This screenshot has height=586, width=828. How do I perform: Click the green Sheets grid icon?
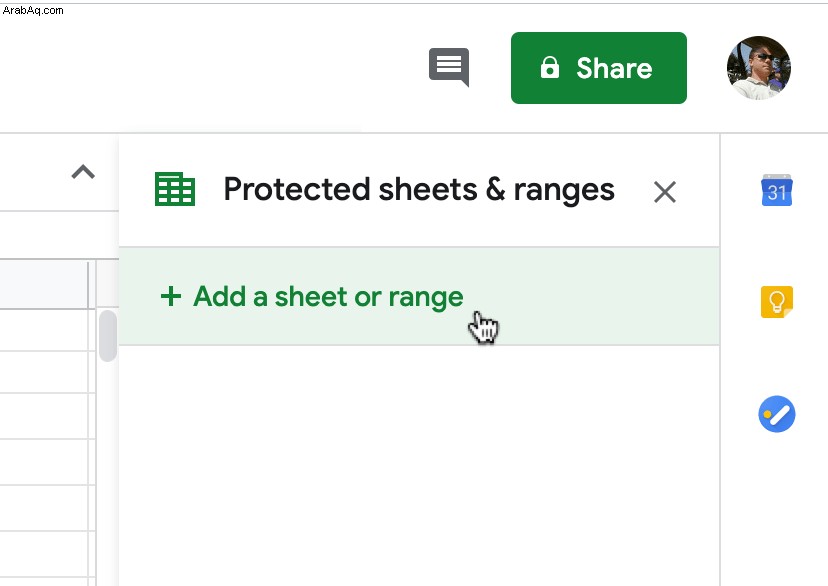(x=175, y=189)
